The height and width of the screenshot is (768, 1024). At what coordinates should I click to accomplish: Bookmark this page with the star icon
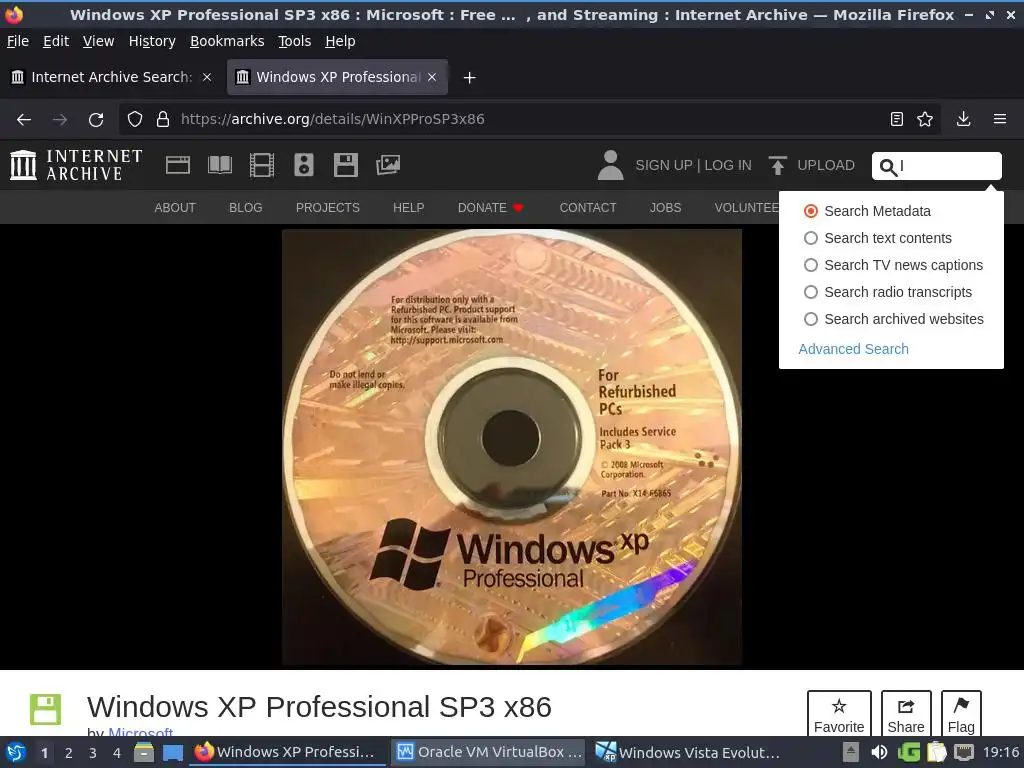pyautogui.click(x=925, y=119)
